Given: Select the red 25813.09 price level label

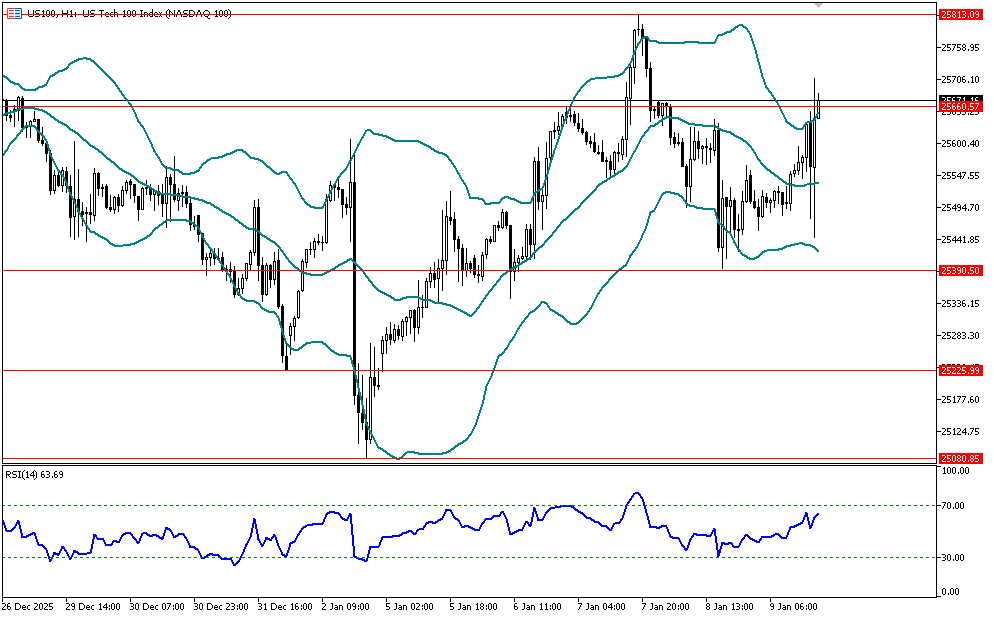Looking at the screenshot, I should tap(960, 15).
